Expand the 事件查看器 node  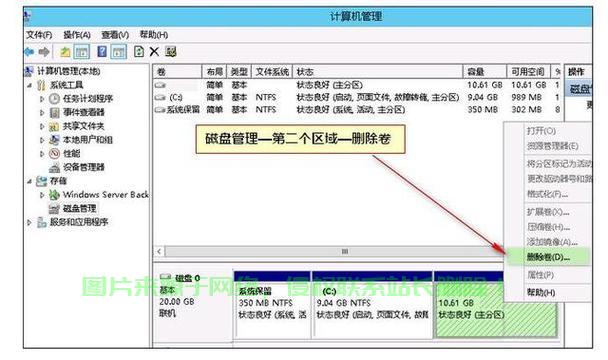[42, 112]
